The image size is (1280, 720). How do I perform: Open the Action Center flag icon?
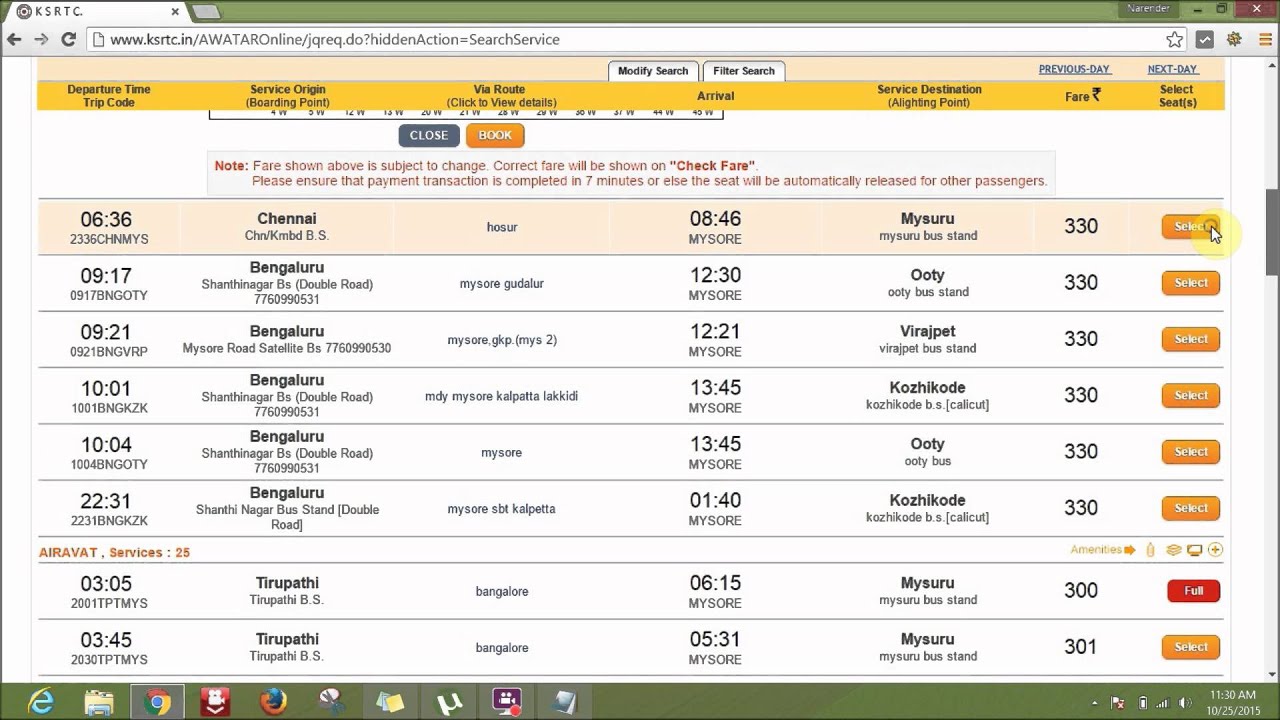pyautogui.click(x=1118, y=703)
